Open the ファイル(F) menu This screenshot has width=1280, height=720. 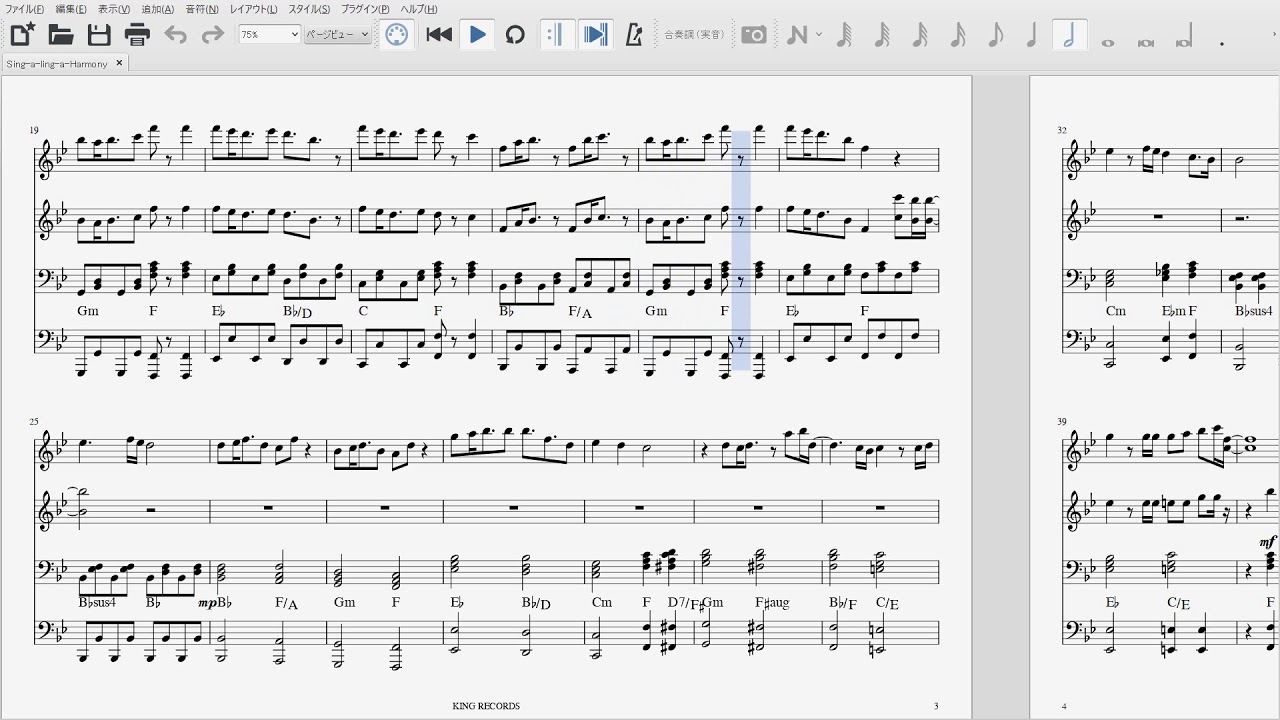click(25, 9)
